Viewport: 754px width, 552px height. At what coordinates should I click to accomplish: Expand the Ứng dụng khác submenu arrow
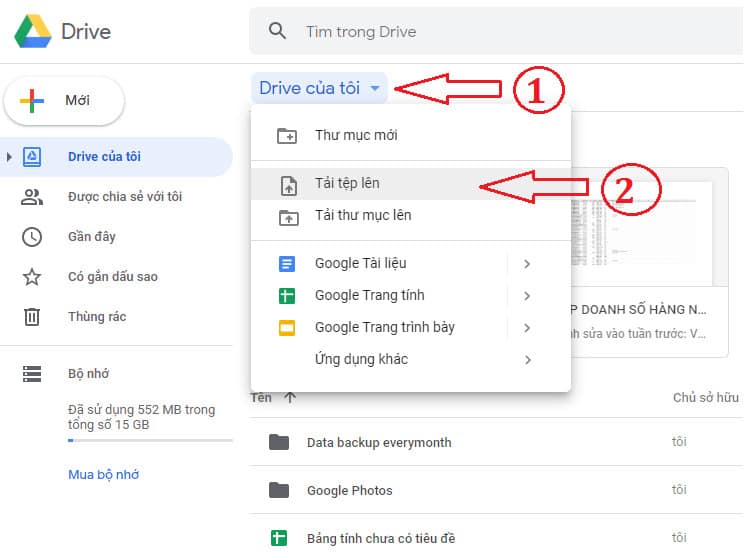tap(528, 360)
